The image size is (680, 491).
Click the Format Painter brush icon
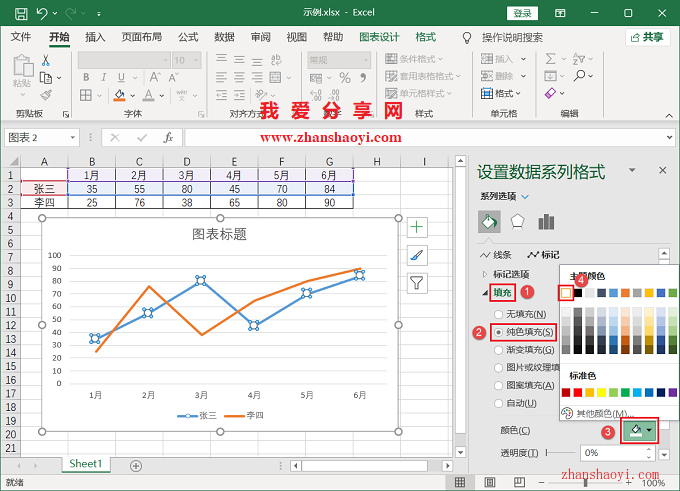click(x=46, y=95)
